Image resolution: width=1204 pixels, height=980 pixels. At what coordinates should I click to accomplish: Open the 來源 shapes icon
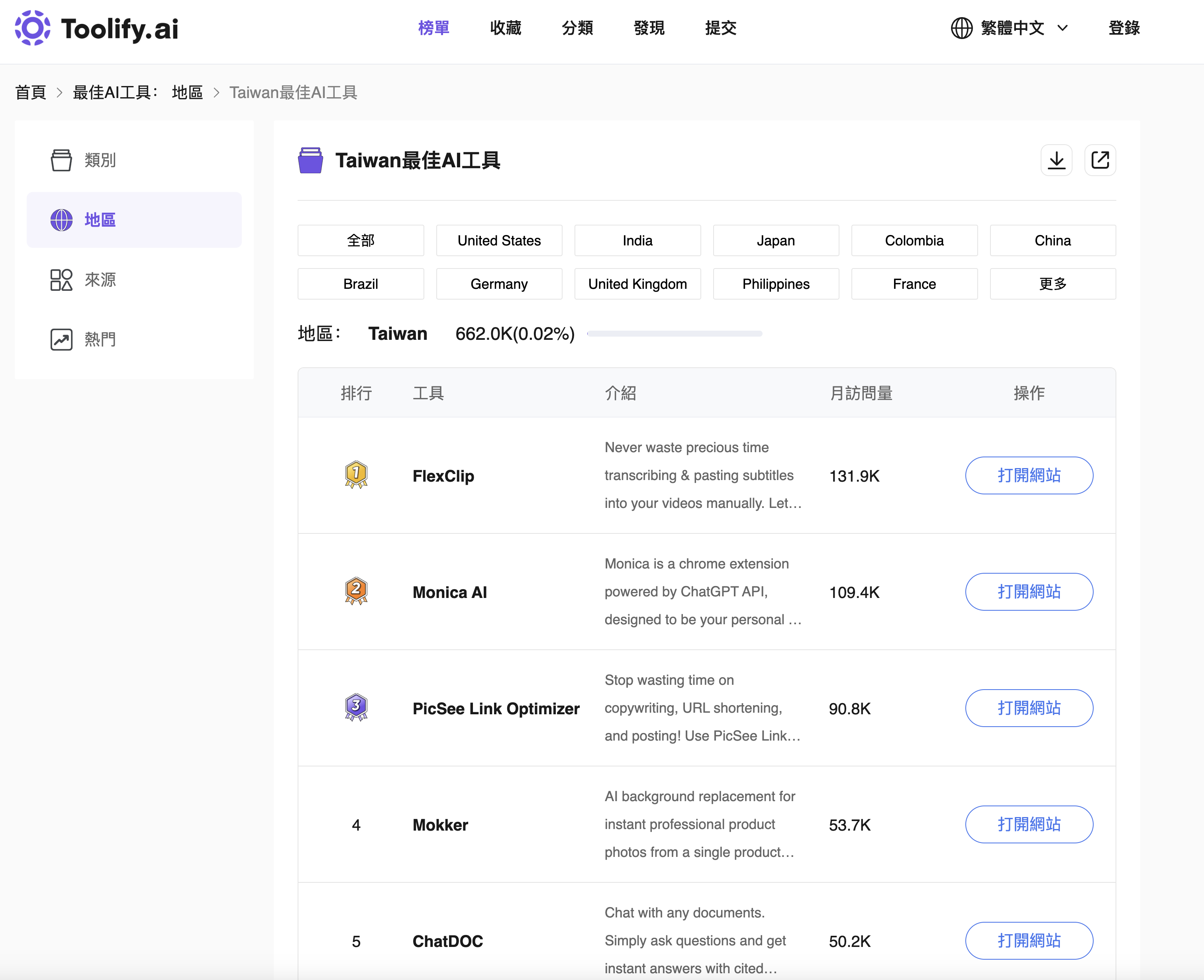(61, 280)
